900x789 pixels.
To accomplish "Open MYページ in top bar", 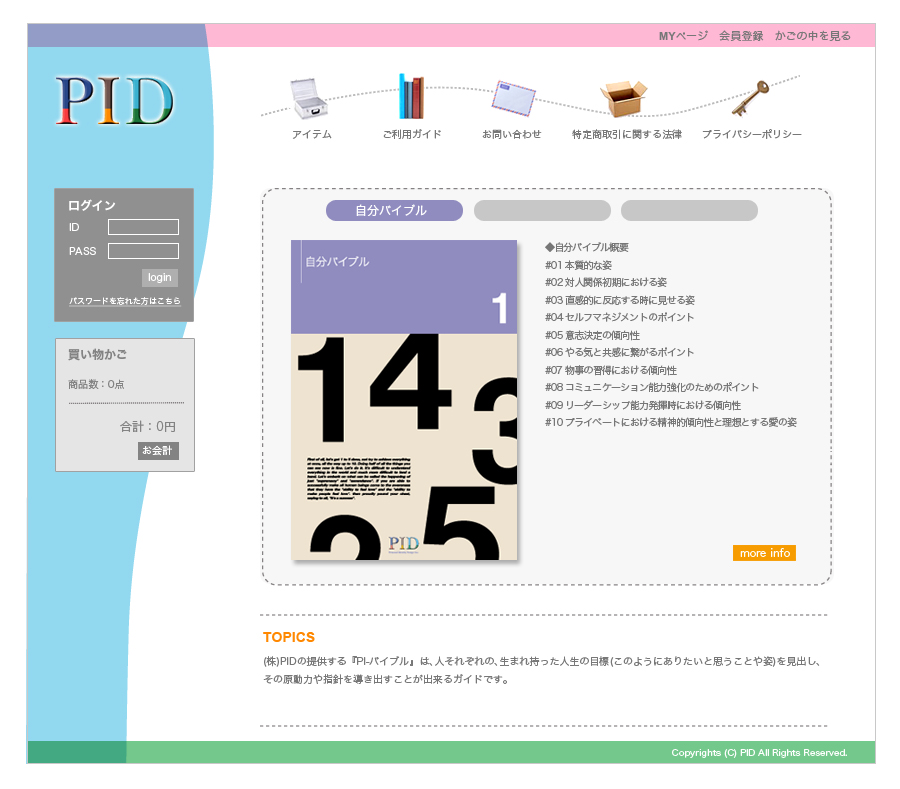I will click(683, 36).
